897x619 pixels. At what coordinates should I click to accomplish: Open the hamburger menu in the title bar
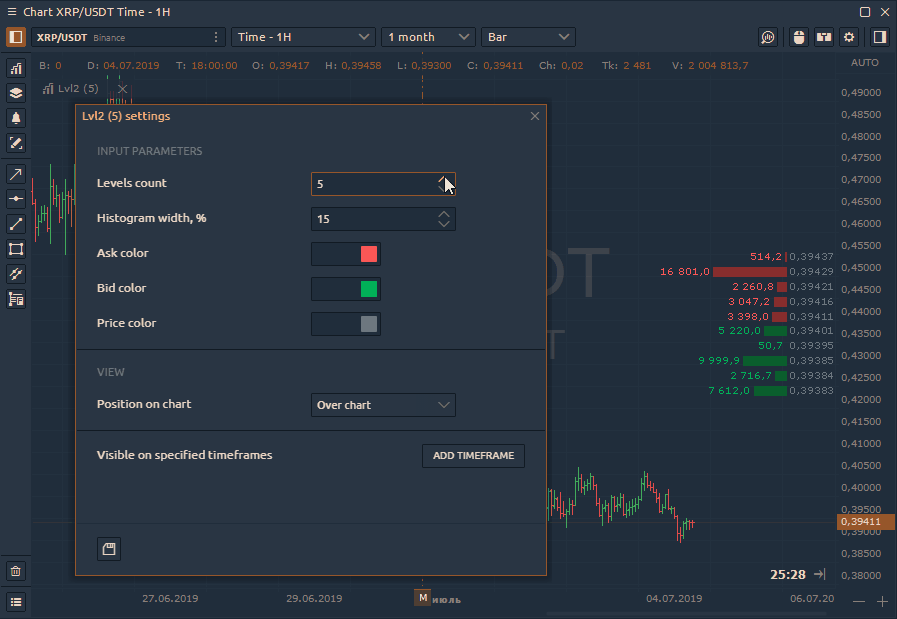pos(11,12)
